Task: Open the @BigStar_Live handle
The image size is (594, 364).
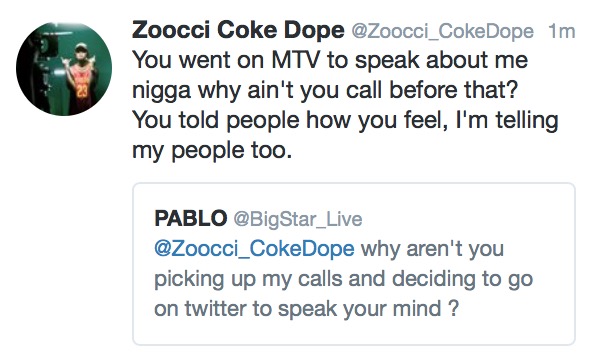Action: [x=298, y=220]
